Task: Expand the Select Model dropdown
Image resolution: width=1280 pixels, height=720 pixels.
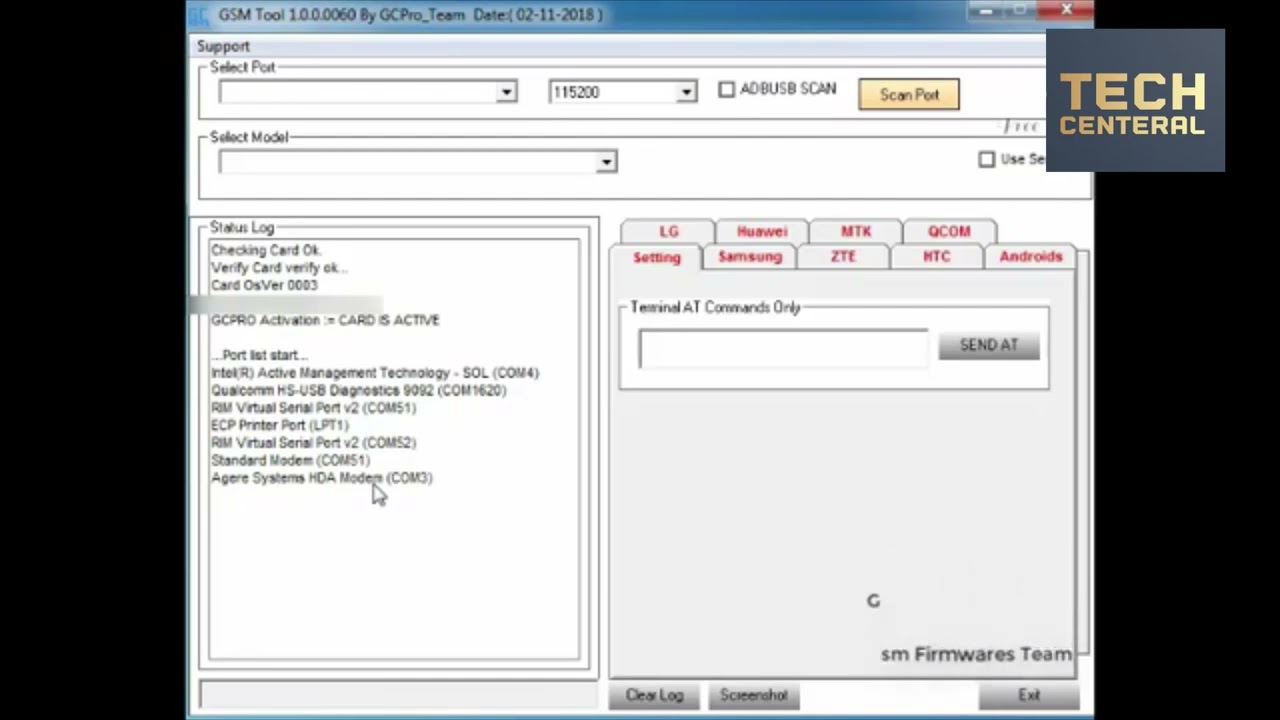Action: click(606, 162)
